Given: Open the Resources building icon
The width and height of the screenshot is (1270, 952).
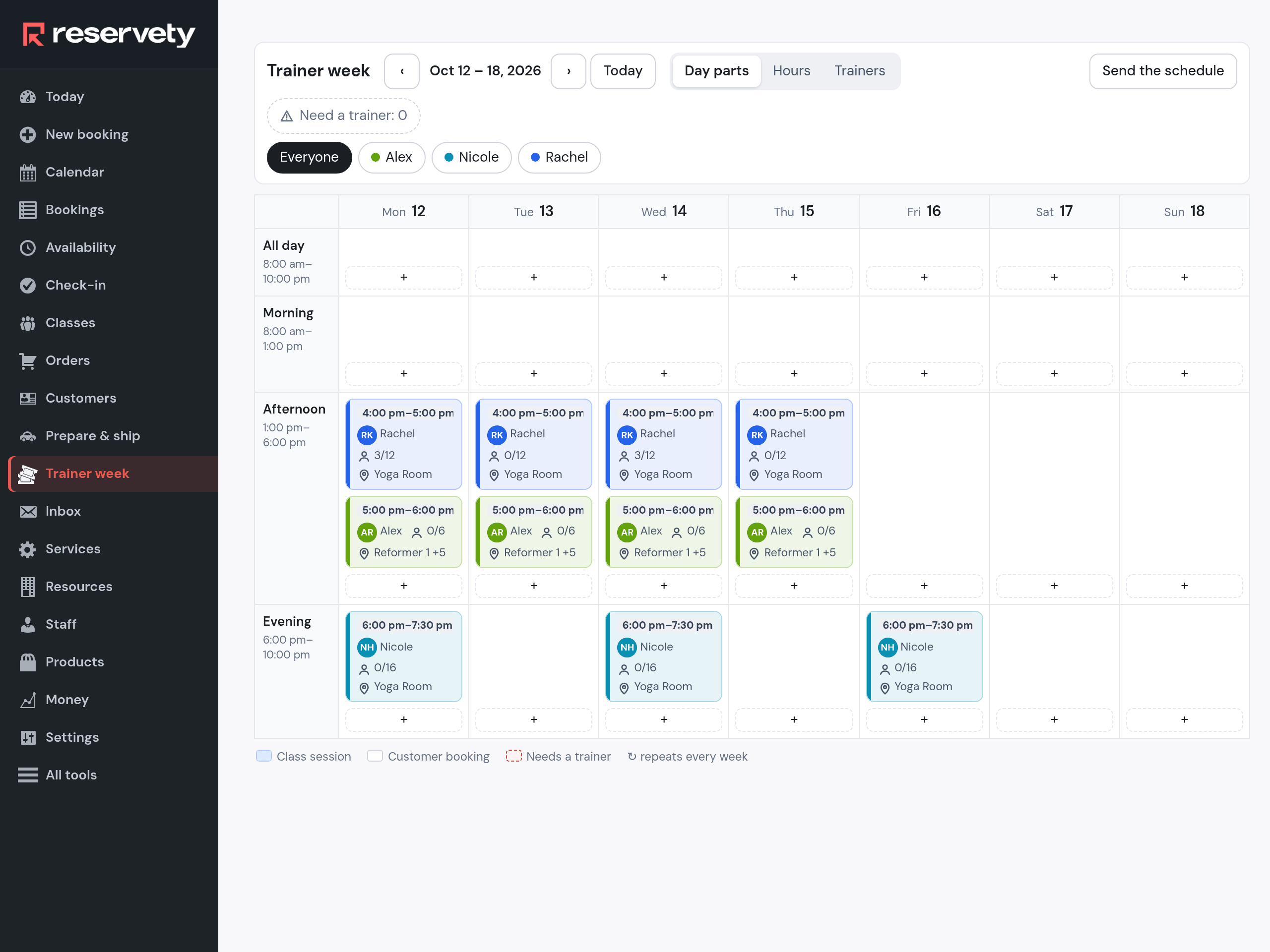Looking at the screenshot, I should (x=28, y=587).
